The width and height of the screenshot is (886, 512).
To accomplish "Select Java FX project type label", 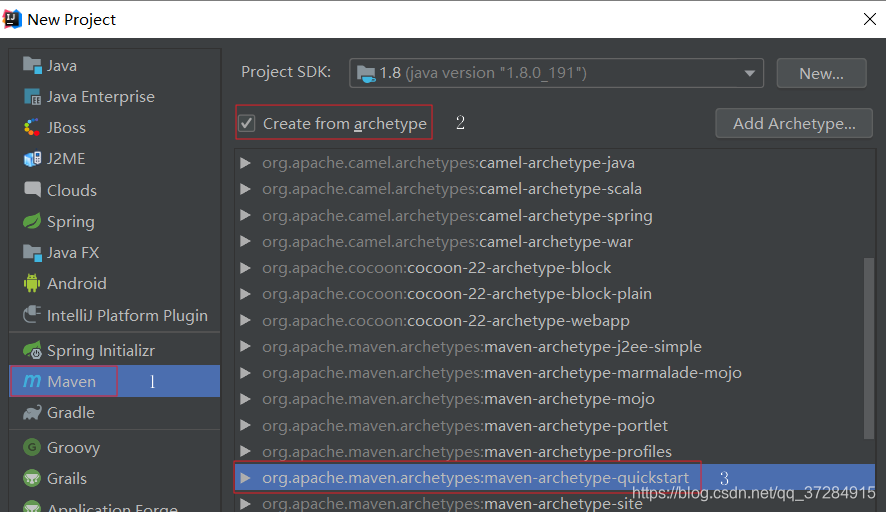I will click(x=73, y=253).
